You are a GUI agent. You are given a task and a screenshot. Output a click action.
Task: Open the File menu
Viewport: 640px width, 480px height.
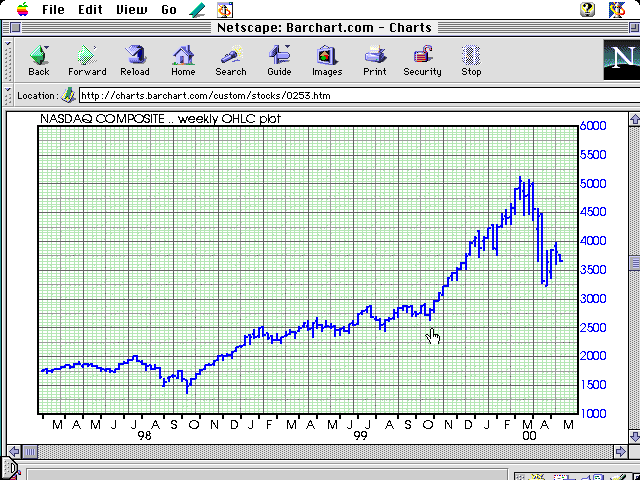click(53, 10)
